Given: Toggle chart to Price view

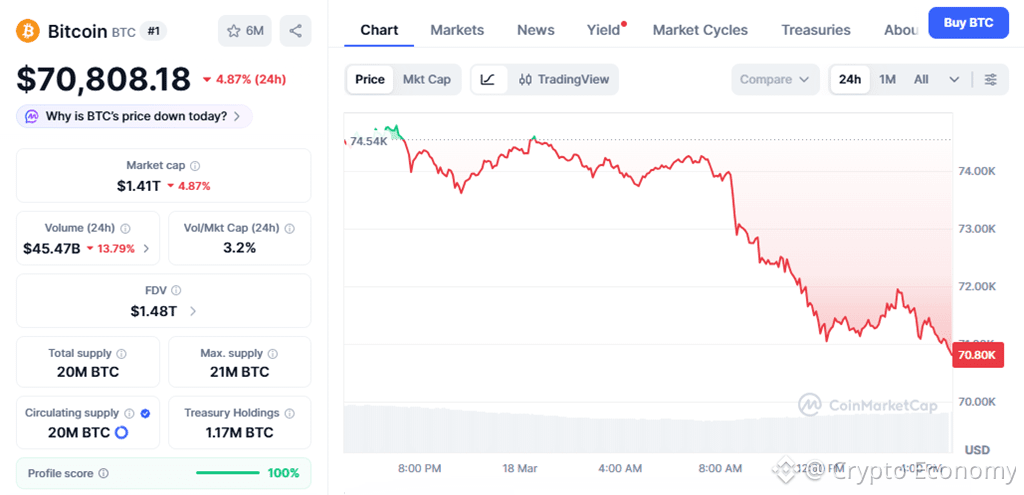Looking at the screenshot, I should pos(369,79).
